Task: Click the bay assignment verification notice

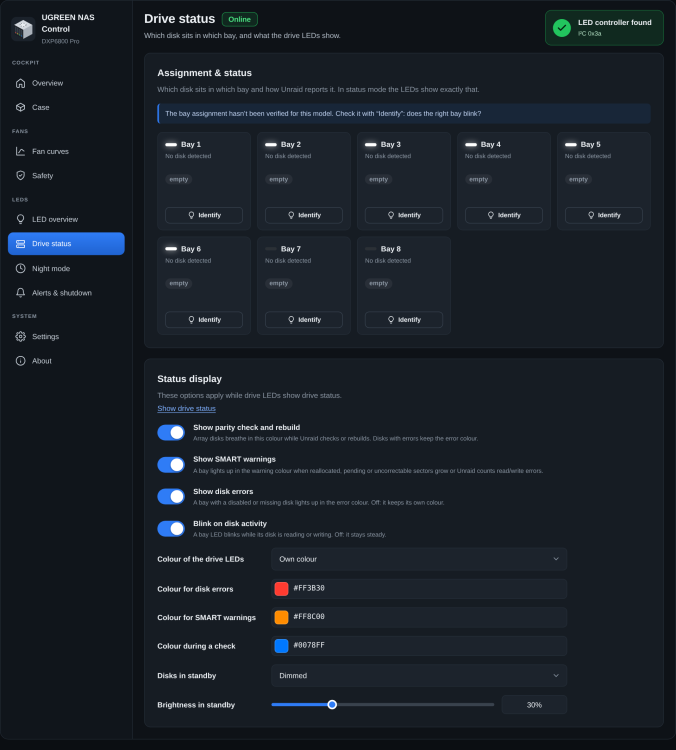Action: 404,114
